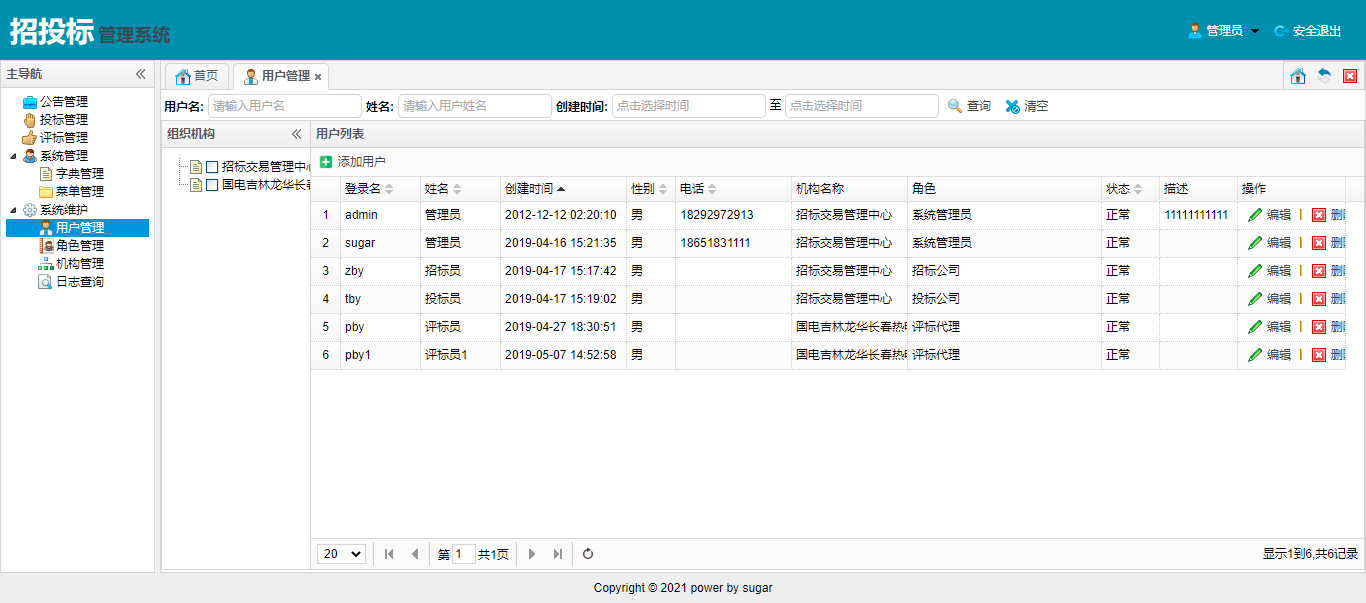
Task: Open the 管理员 account dropdown menu
Action: pyautogui.click(x=1224, y=31)
